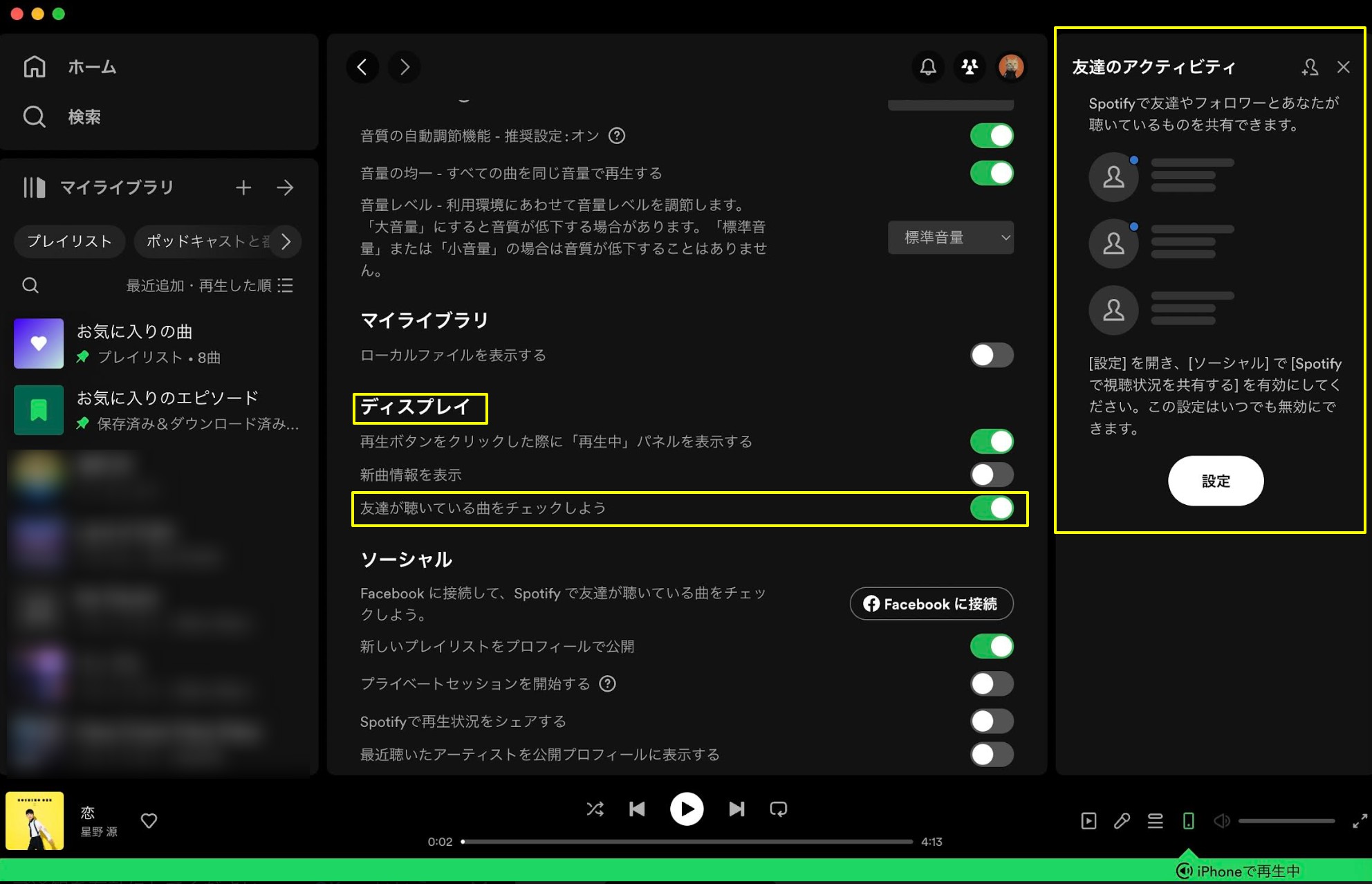The width and height of the screenshot is (1372, 884).
Task: Click artist name 星野 源
Action: [99, 831]
